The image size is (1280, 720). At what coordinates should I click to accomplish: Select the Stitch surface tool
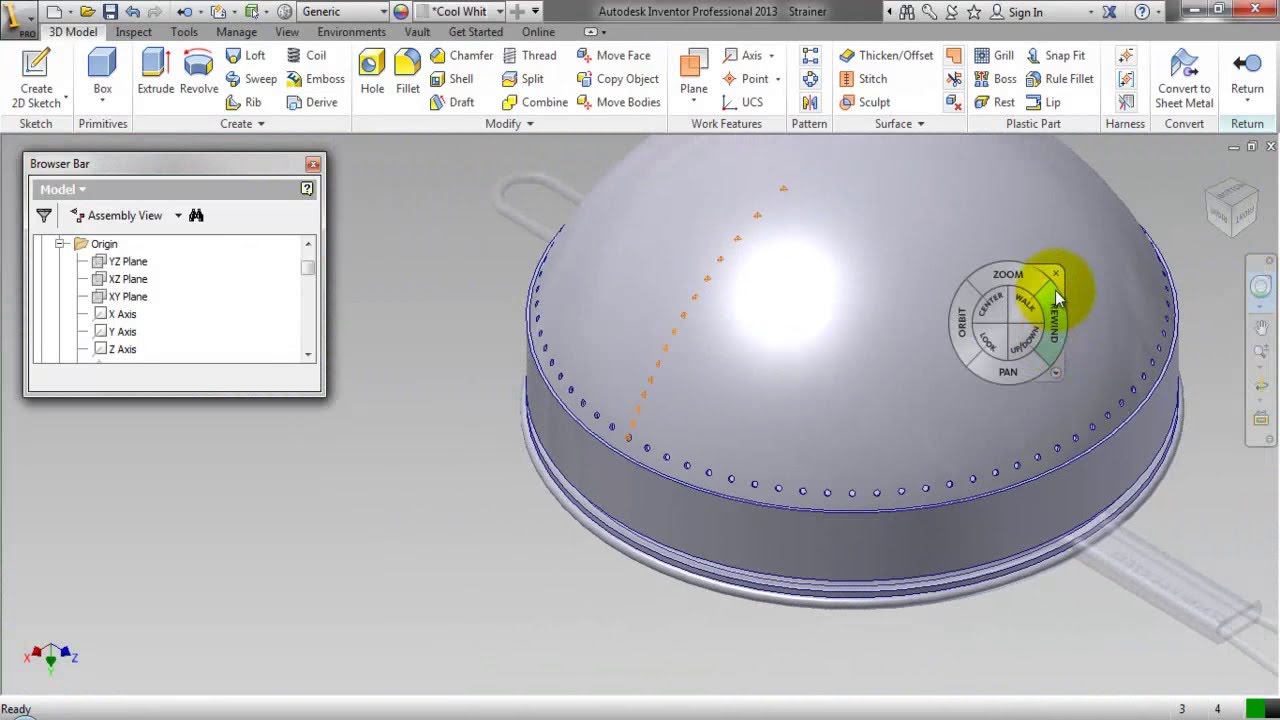[863, 79]
